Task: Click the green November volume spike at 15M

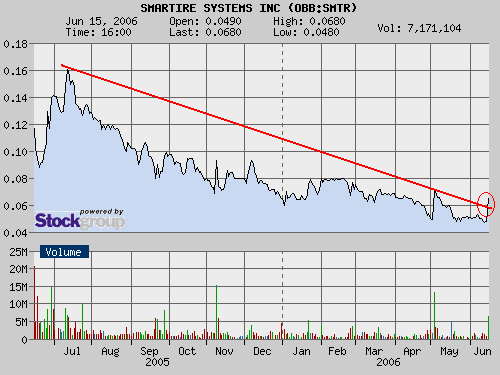Action: click(216, 312)
